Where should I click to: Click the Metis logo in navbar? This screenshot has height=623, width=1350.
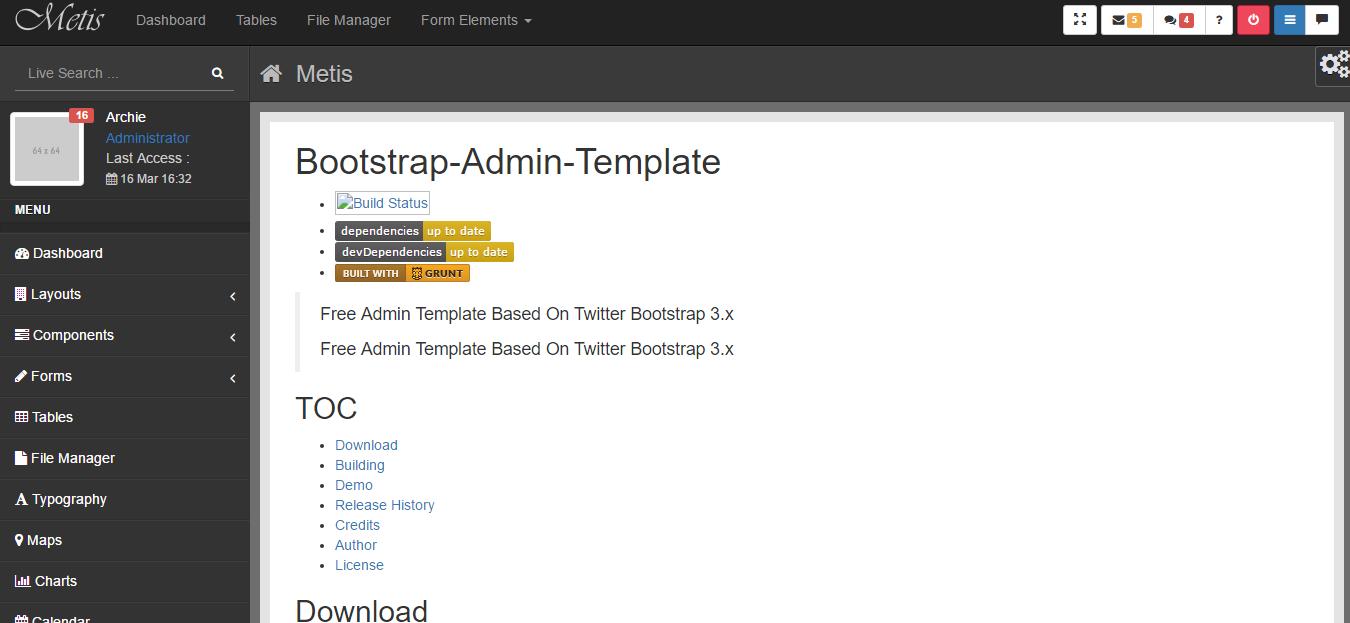pyautogui.click(x=60, y=19)
